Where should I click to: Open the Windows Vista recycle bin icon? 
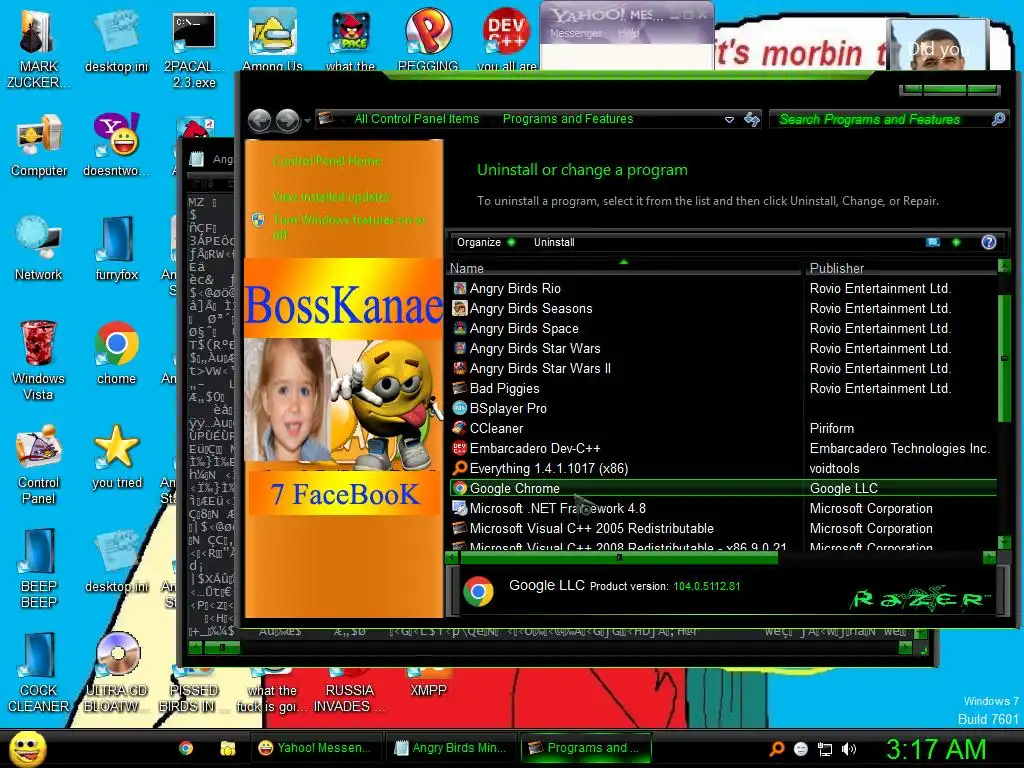point(39,360)
